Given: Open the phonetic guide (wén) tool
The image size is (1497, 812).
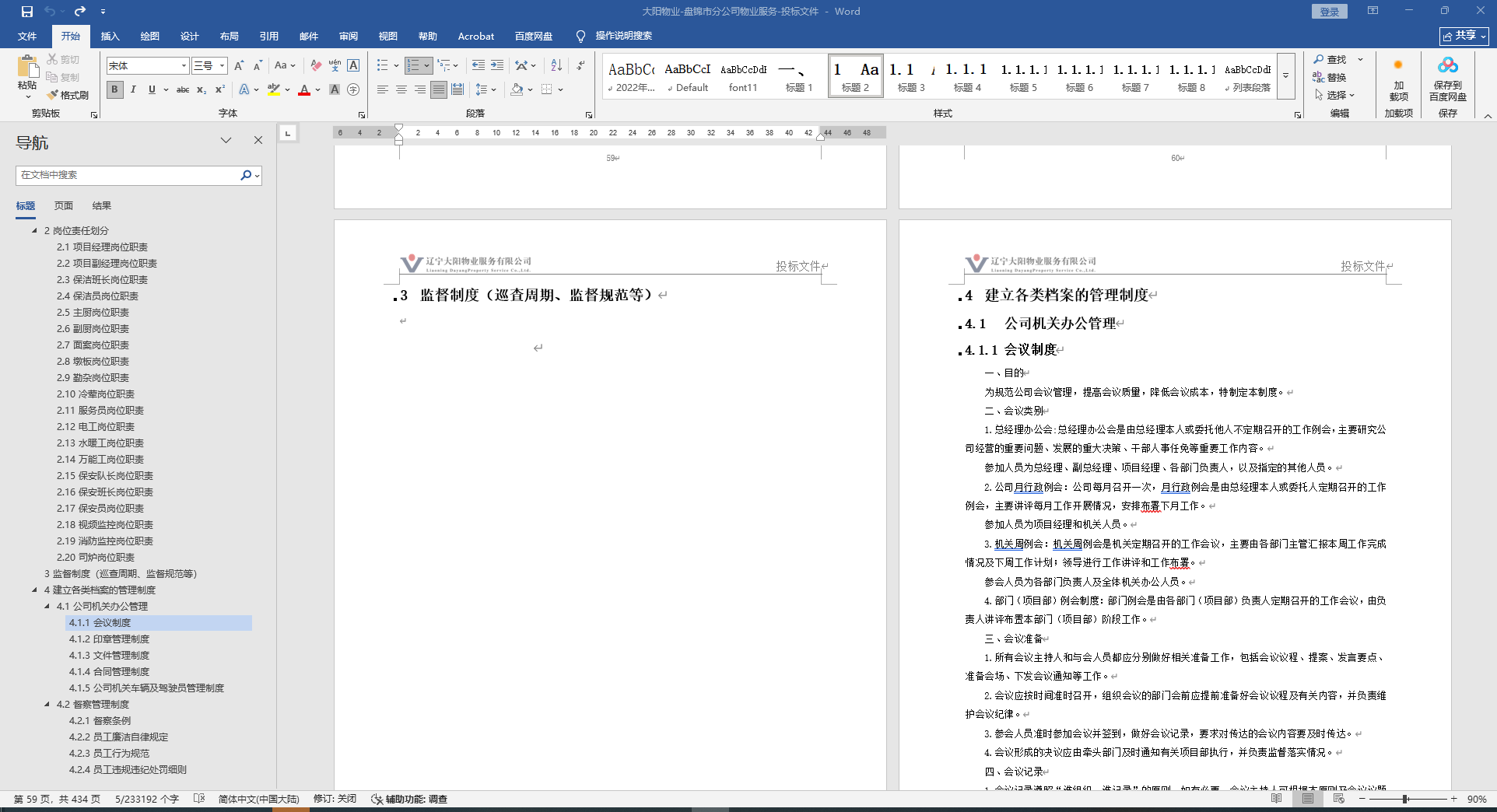Looking at the screenshot, I should tap(335, 66).
